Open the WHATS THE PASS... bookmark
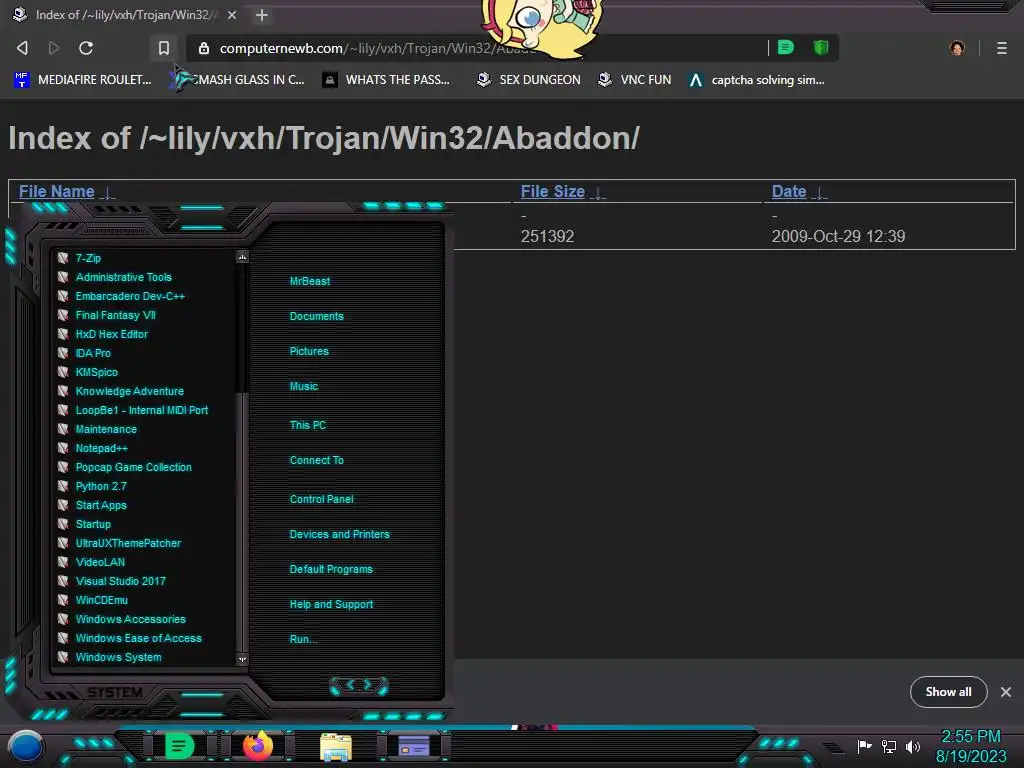 387,80
